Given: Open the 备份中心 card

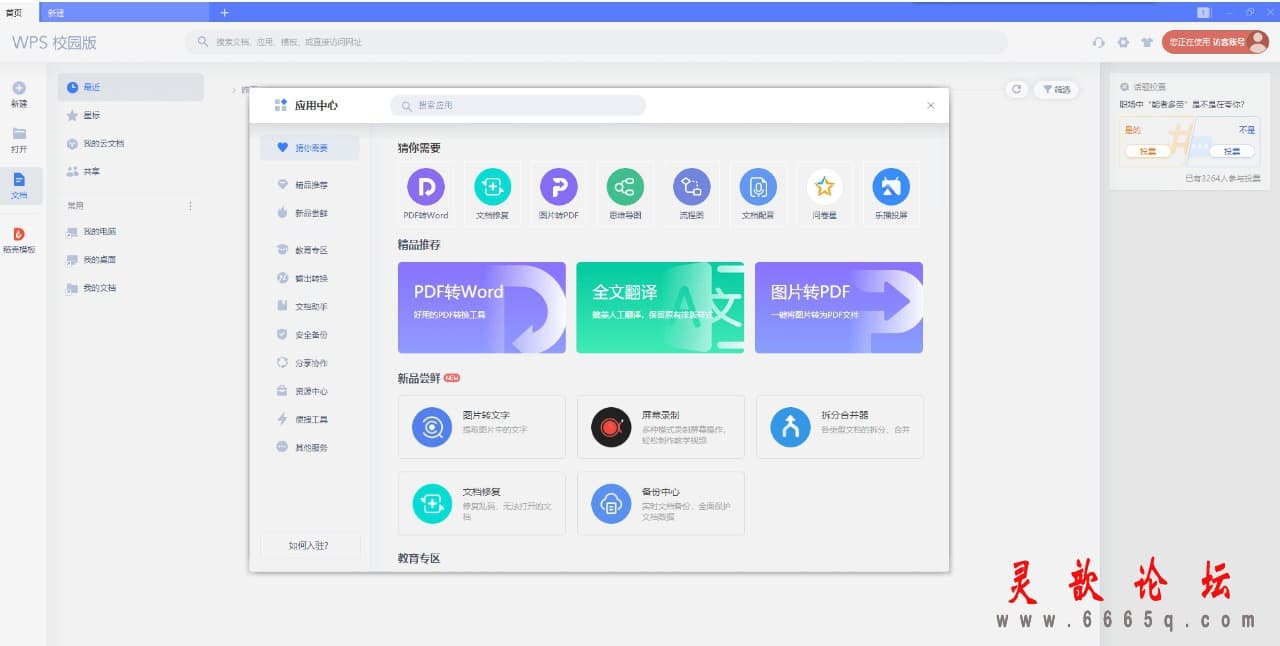Looking at the screenshot, I should [661, 503].
